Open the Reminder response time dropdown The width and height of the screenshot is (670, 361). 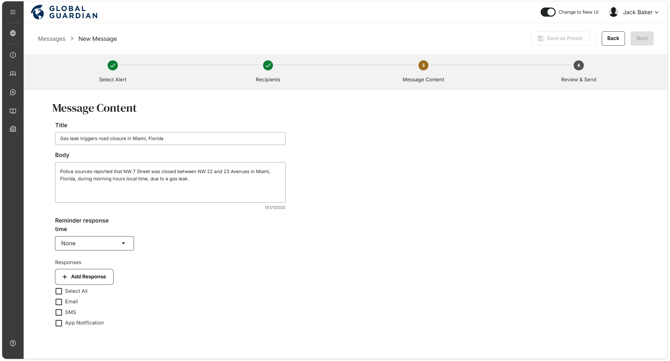pos(94,244)
